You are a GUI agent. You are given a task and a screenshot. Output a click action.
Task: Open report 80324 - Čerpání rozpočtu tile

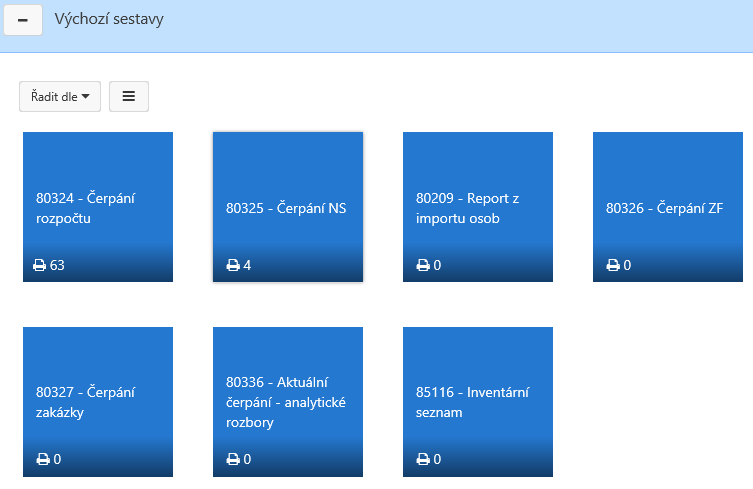coord(98,207)
